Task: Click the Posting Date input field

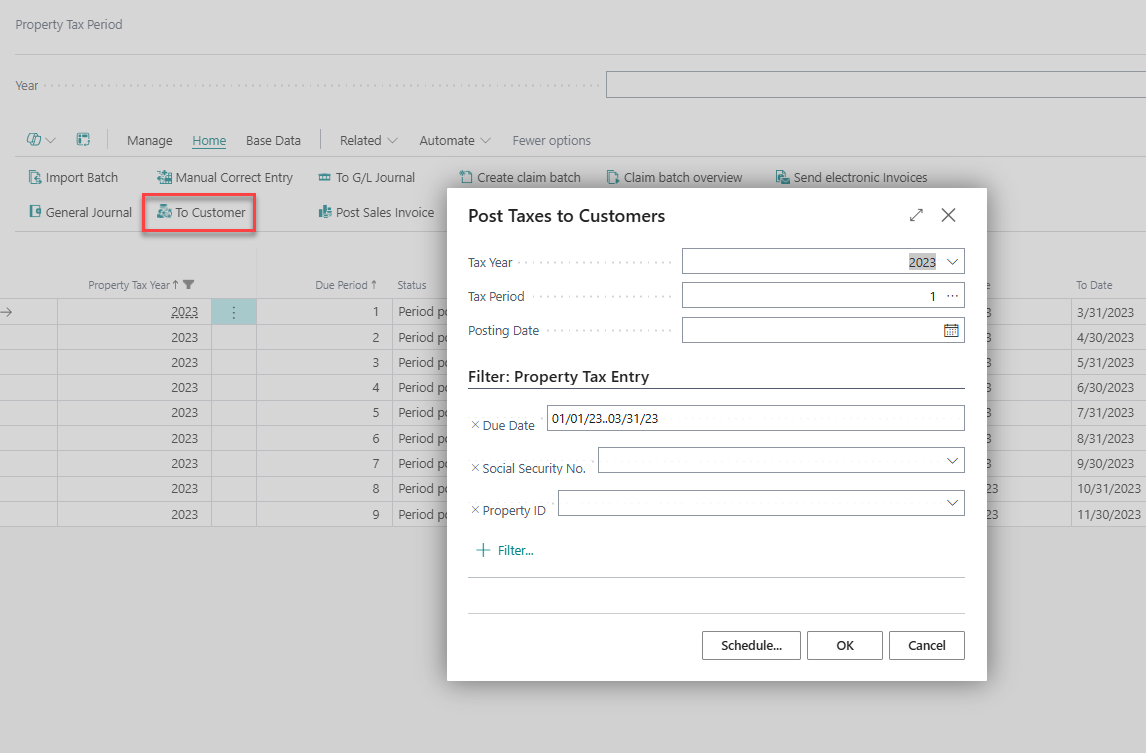Action: (x=823, y=330)
